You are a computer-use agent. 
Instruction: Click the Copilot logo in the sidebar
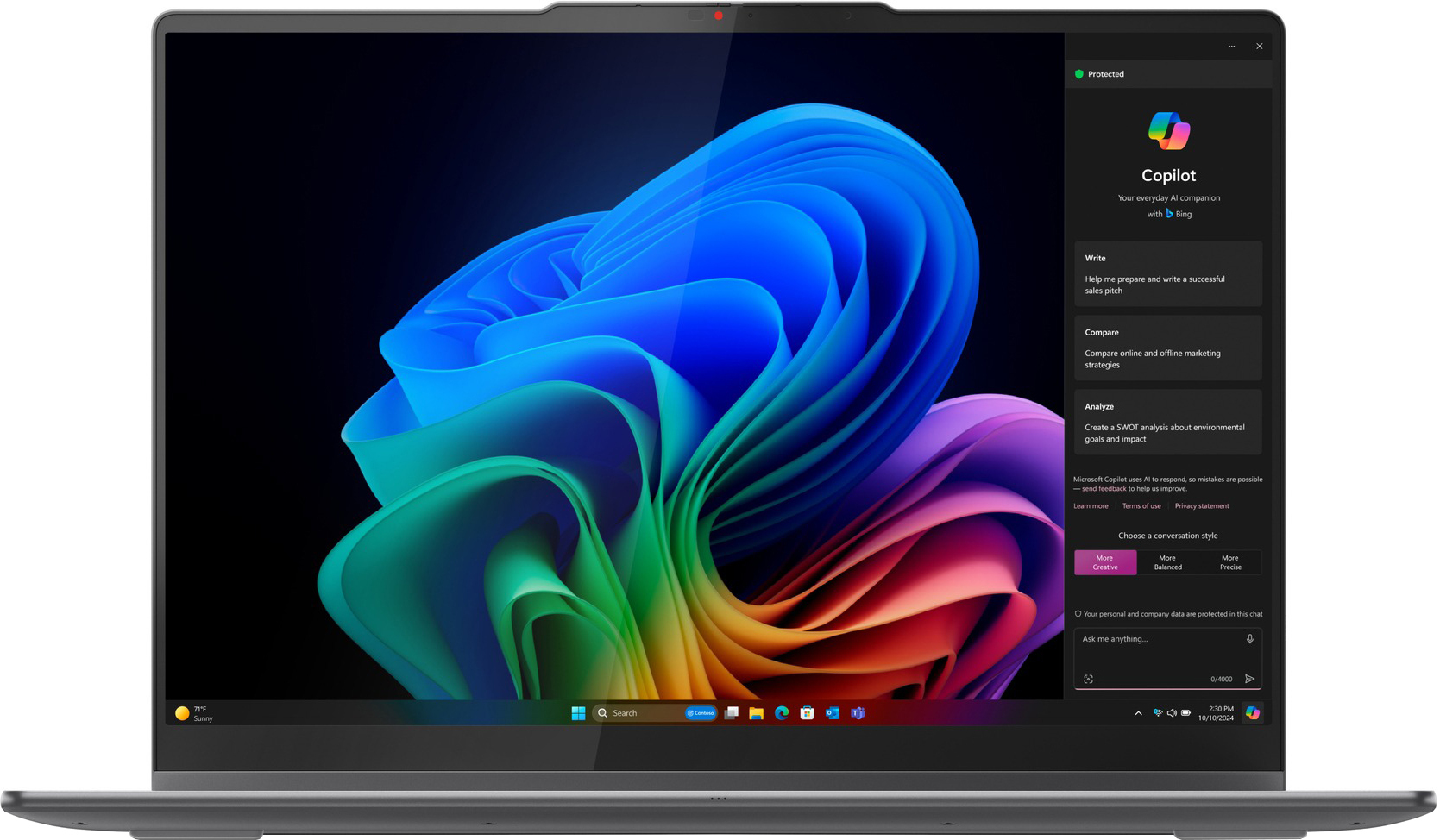[1167, 131]
